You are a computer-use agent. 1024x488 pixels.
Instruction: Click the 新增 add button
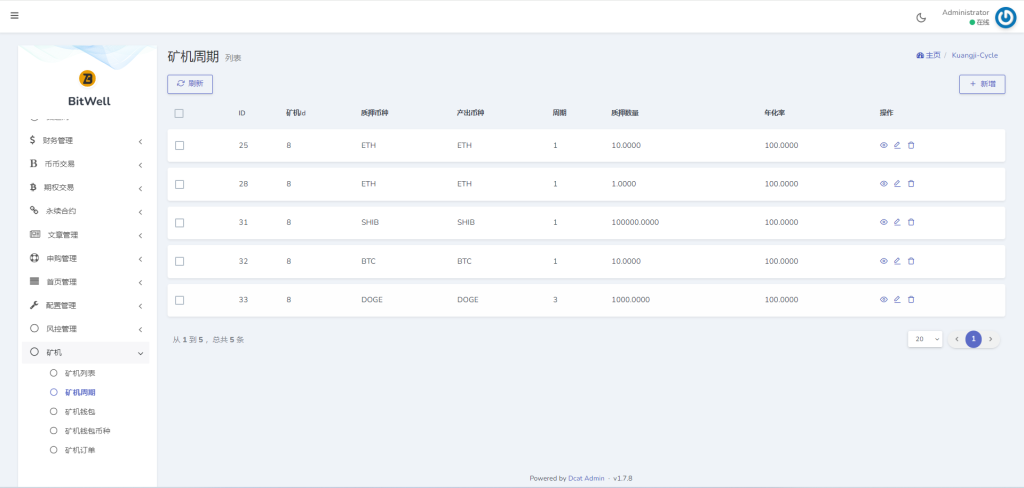click(x=981, y=84)
